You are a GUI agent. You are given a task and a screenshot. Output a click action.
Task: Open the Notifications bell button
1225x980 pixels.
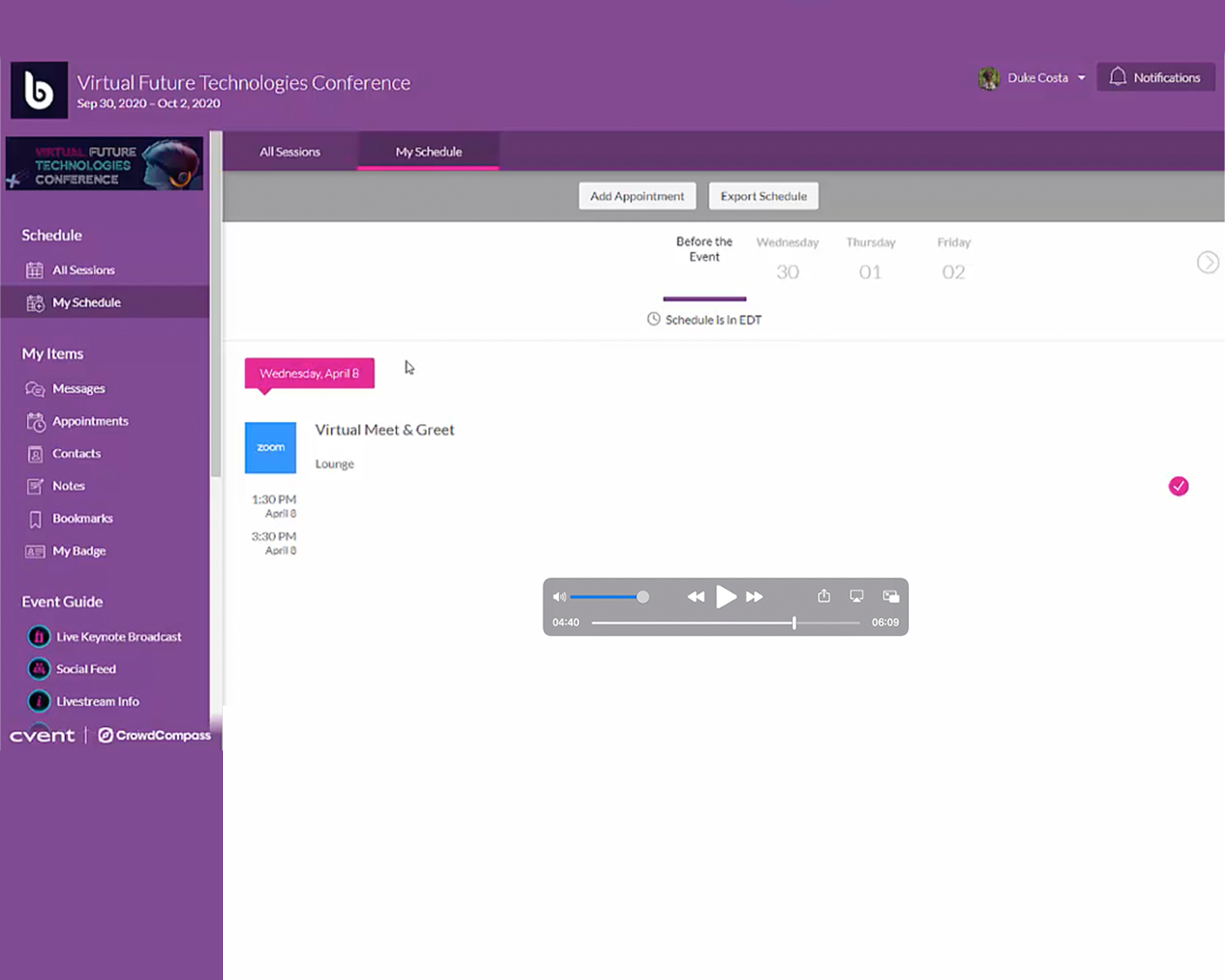[1156, 78]
